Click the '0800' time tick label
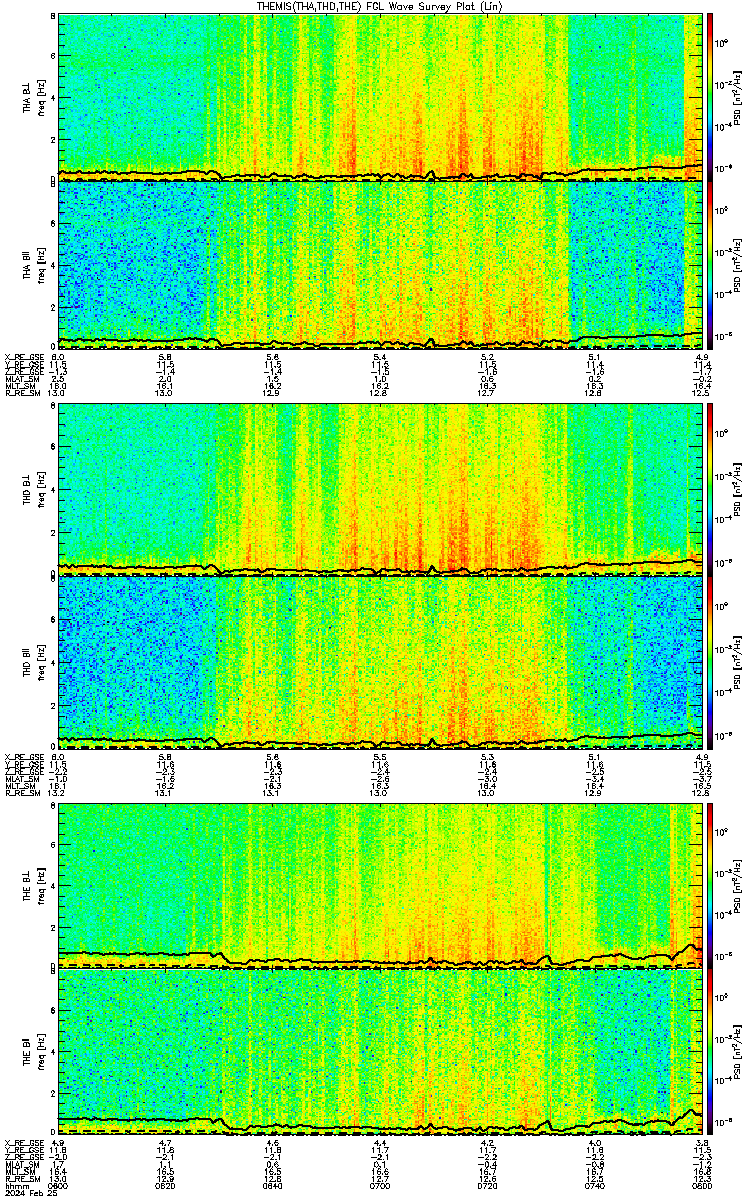The image size is (750, 1200). coord(701,1186)
